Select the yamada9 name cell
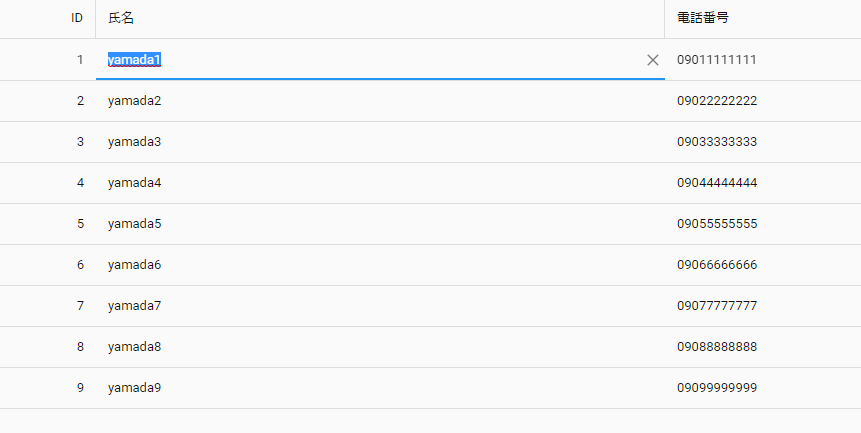This screenshot has height=433, width=861. (380, 388)
